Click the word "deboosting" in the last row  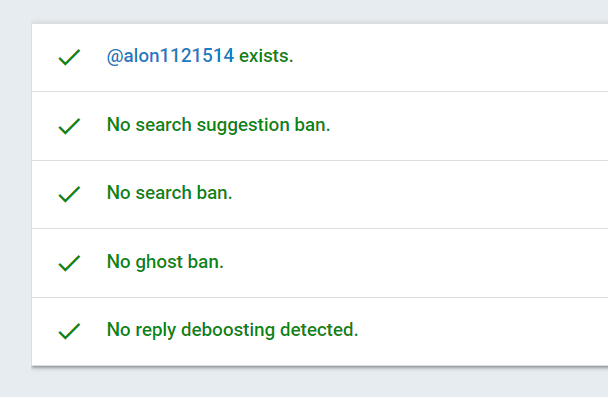pos(228,330)
